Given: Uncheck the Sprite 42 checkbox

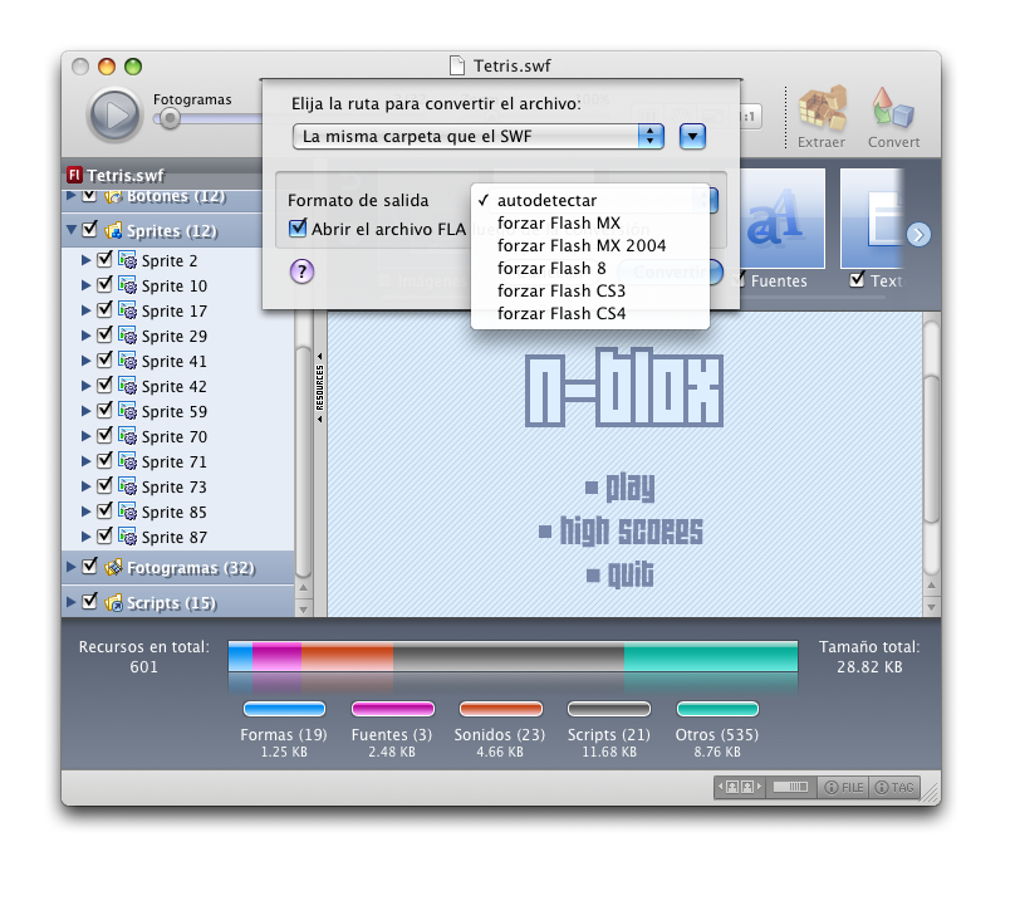Looking at the screenshot, I should [104, 386].
